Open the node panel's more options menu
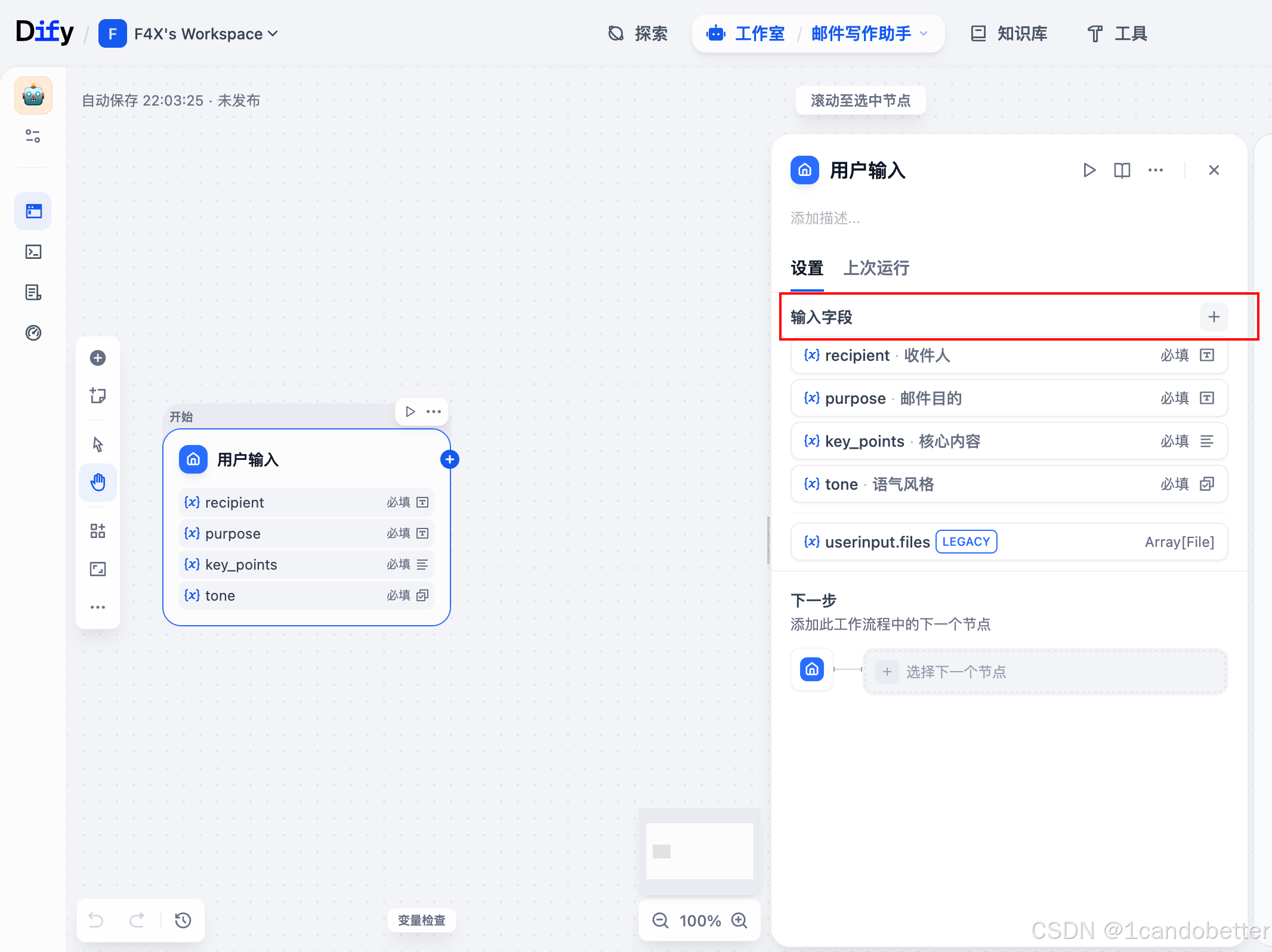Viewport: 1272px width, 952px height. click(x=1155, y=171)
